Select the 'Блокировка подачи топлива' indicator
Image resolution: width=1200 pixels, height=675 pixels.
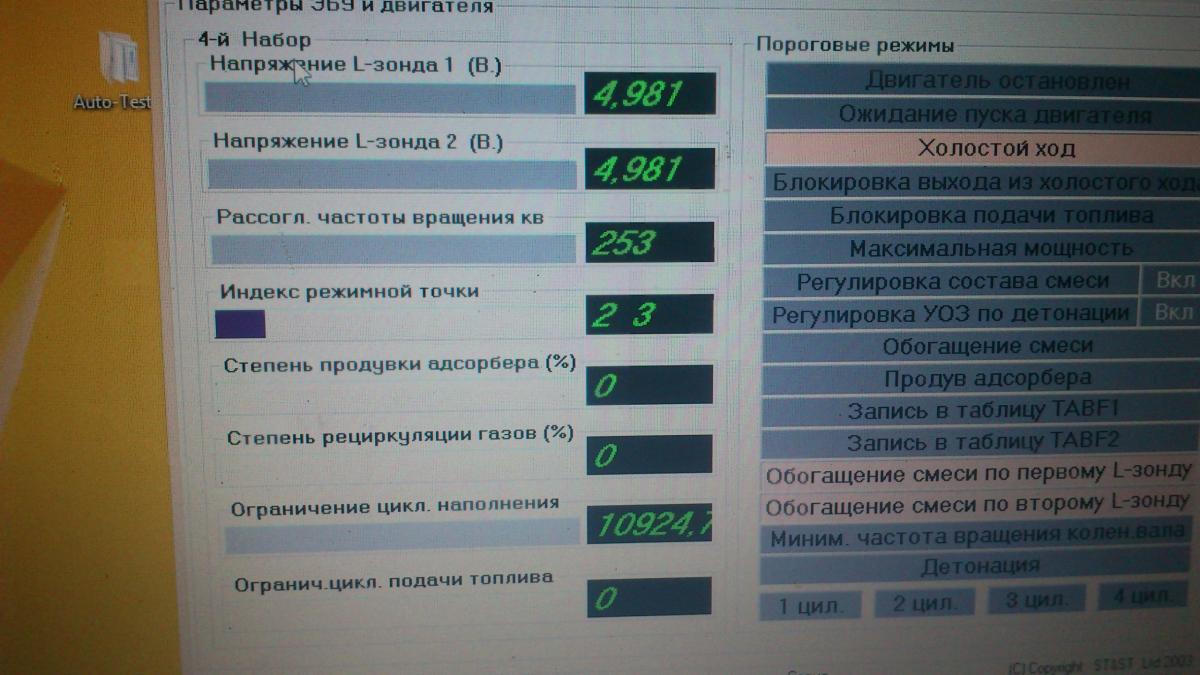pos(983,215)
